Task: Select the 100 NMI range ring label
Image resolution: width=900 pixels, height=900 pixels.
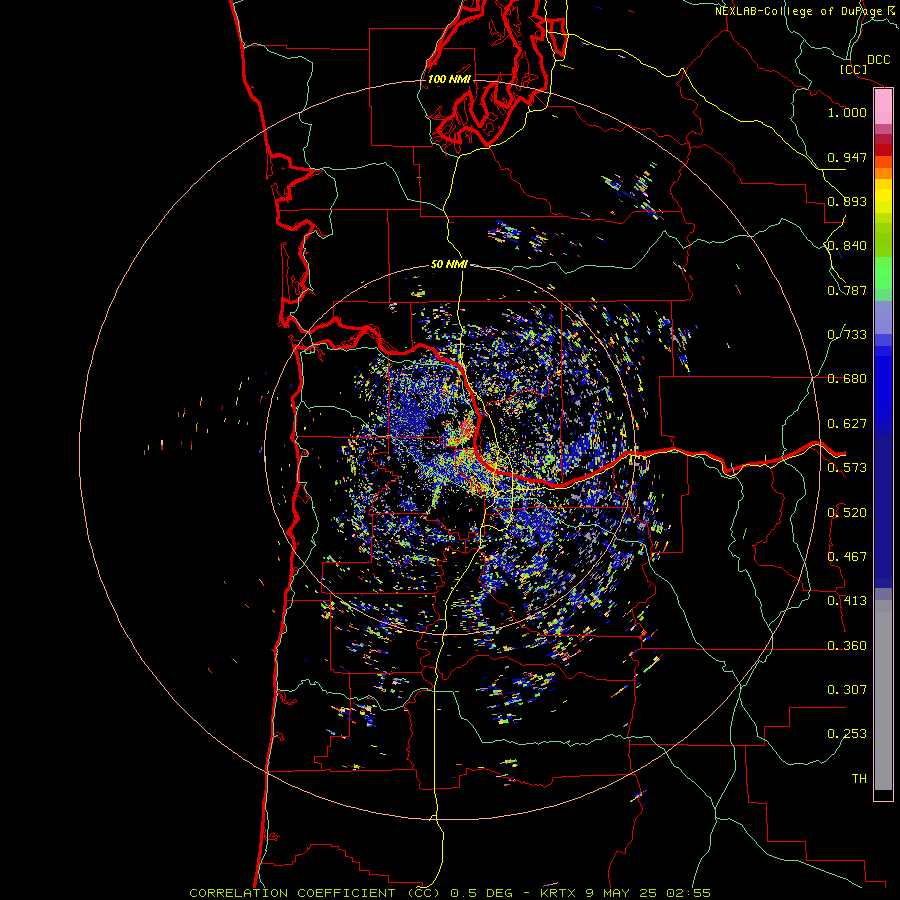Action: click(449, 79)
